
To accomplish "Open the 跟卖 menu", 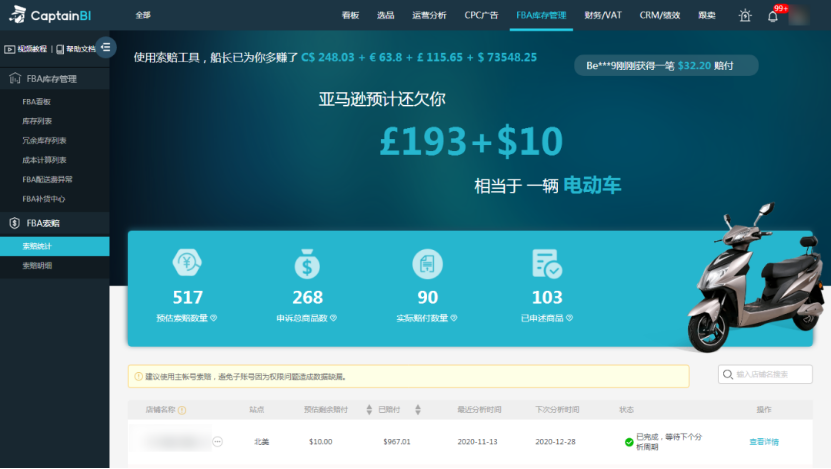I will (x=706, y=15).
